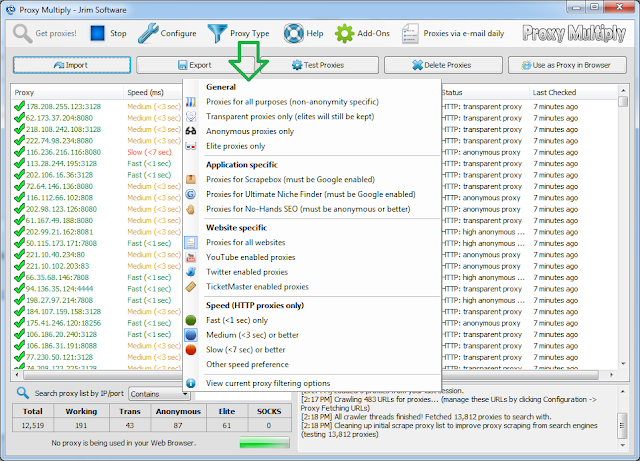Choose Anonymous proxies only
This screenshot has width=640, height=461.
pos(250,131)
